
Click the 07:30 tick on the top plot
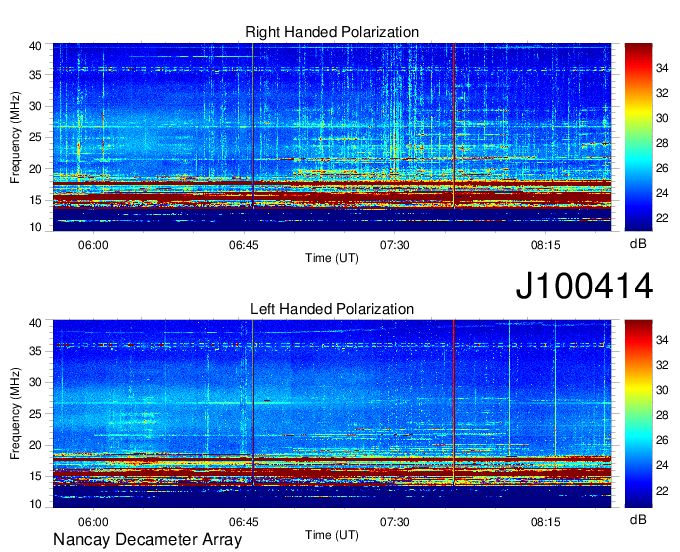coord(395,245)
